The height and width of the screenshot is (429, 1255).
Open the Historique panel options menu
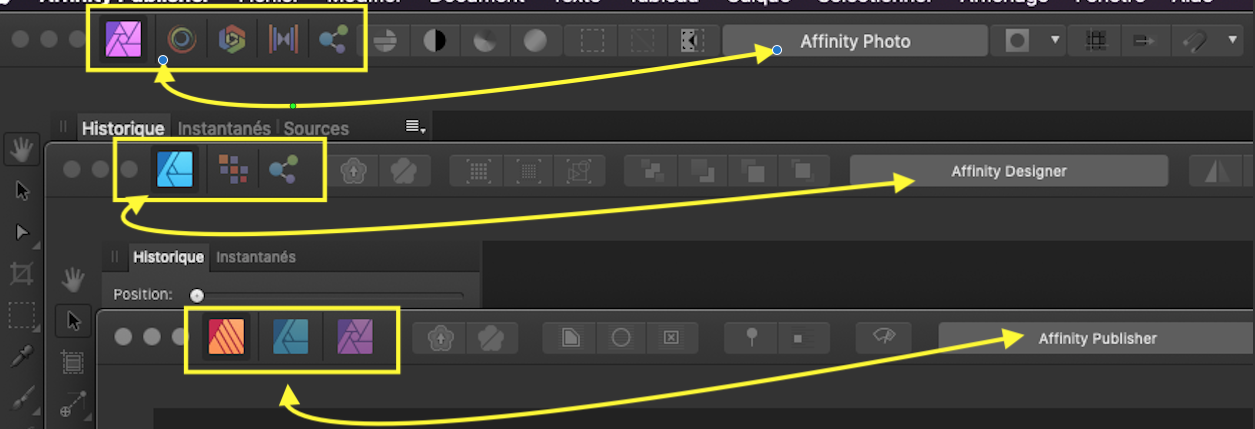pyautogui.click(x=415, y=127)
